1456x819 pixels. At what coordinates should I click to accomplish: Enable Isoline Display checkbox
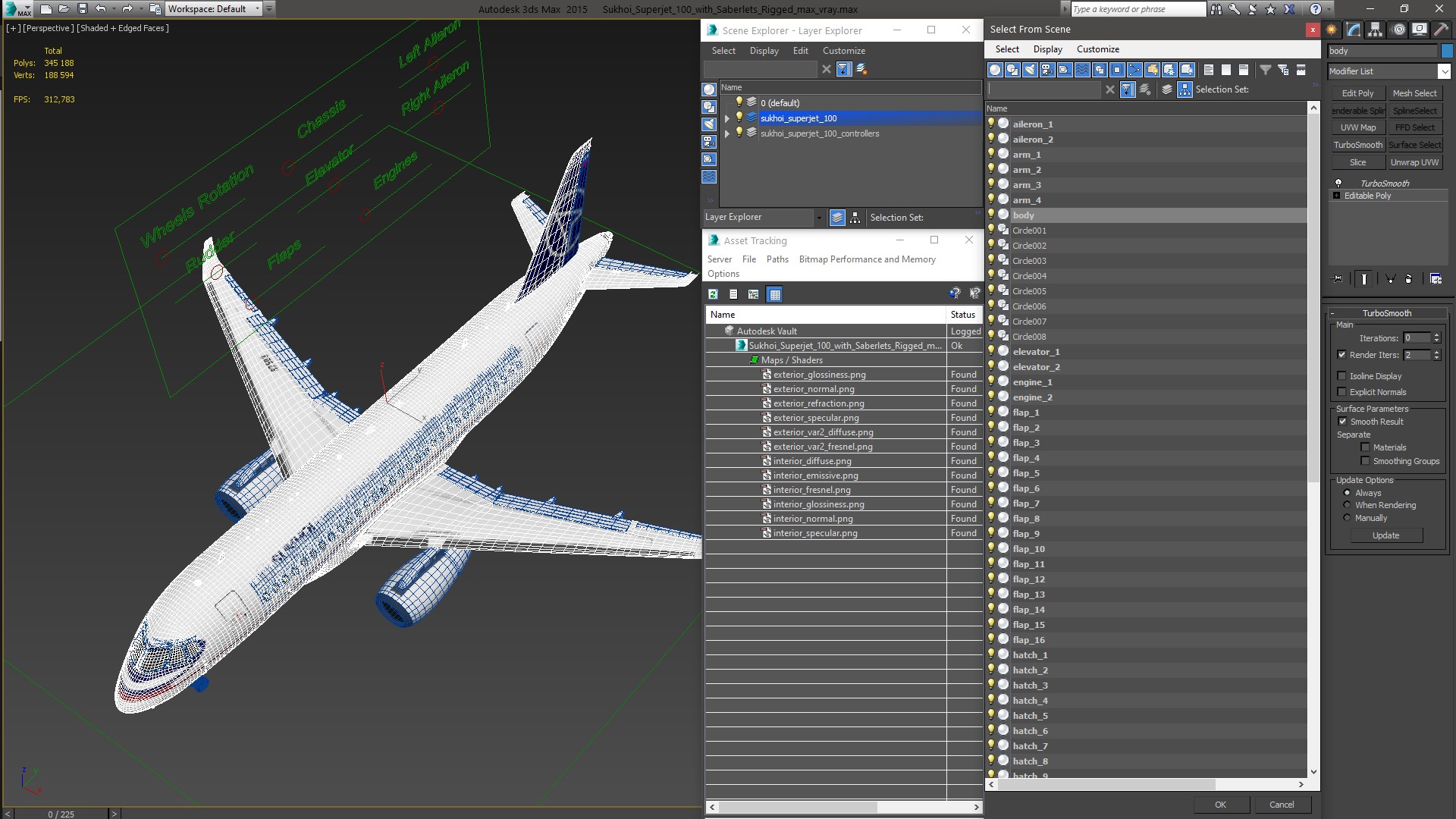coord(1341,376)
